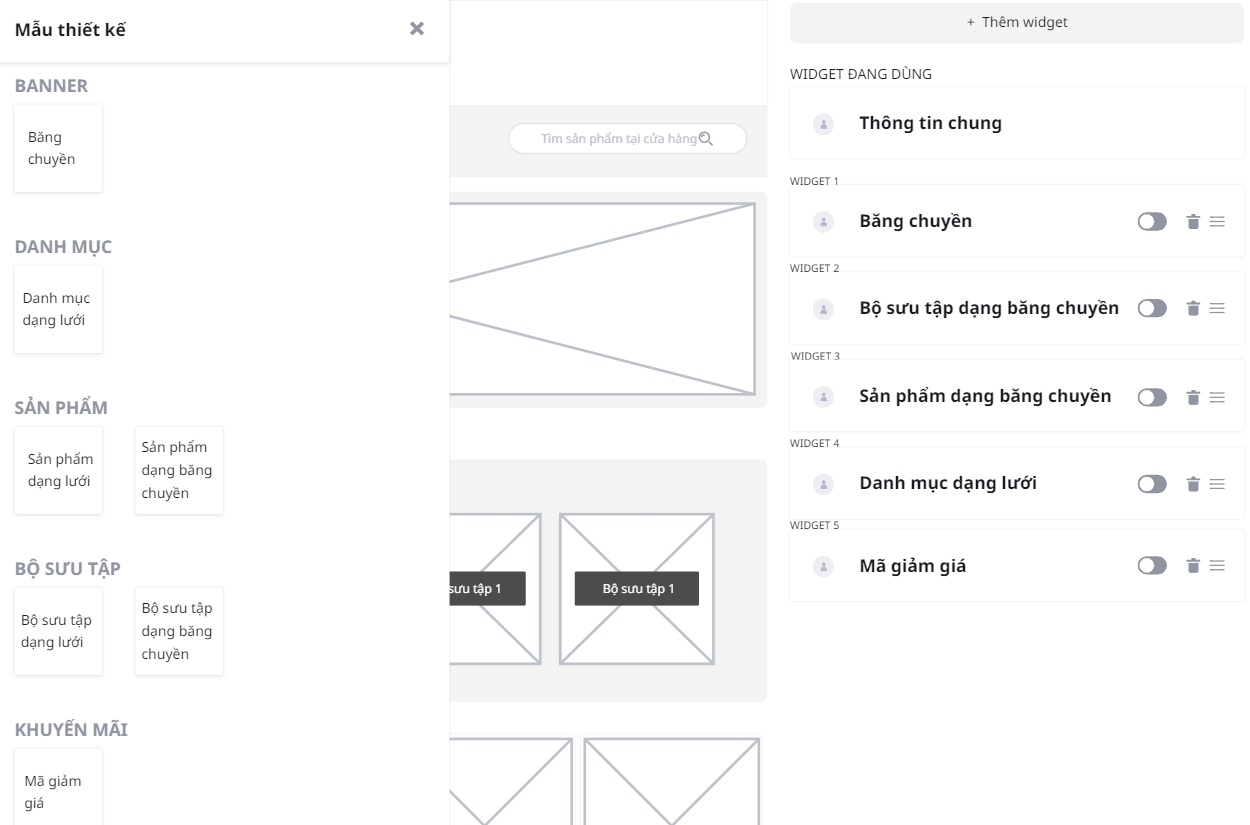This screenshot has height=825, width=1250.
Task: Toggle the Sản phẩm dạng băng chuyền widget
Action: pos(1152,397)
